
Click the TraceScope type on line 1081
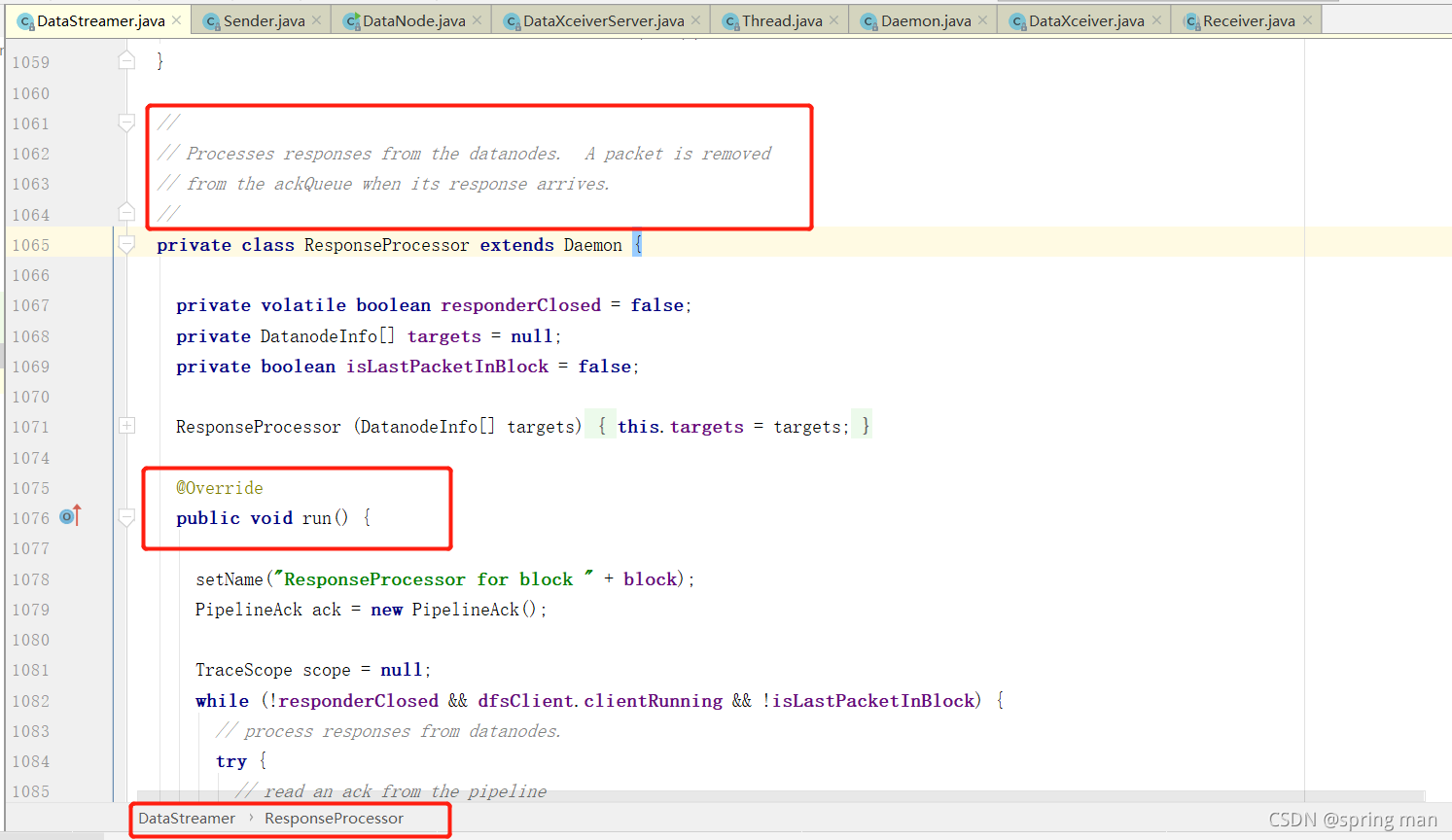[243, 670]
